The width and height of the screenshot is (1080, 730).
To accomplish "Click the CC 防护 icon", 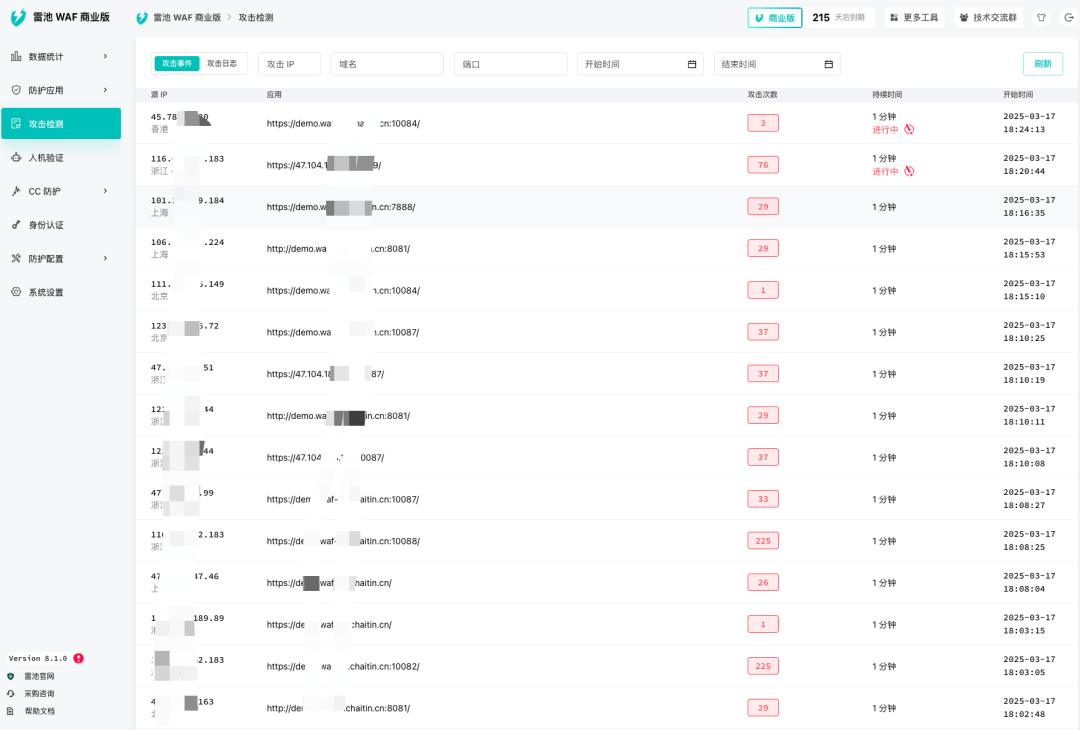I will (x=16, y=191).
